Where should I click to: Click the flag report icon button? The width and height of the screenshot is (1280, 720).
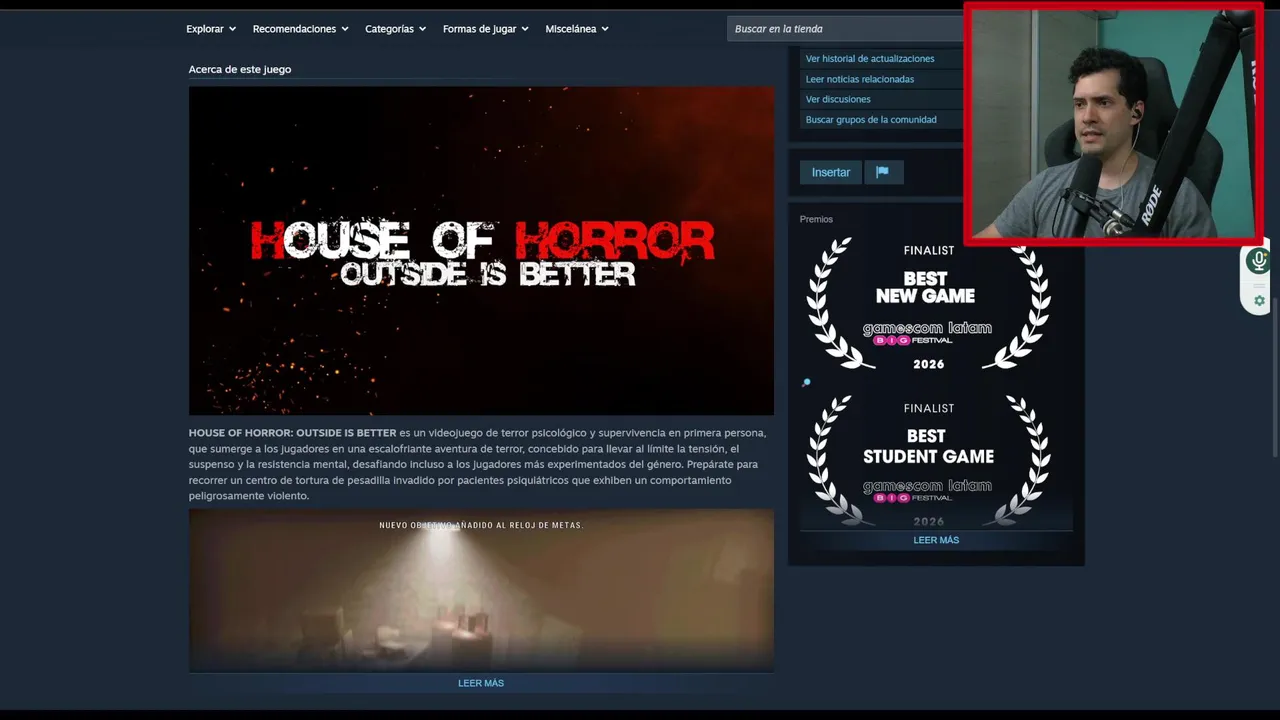pos(883,172)
